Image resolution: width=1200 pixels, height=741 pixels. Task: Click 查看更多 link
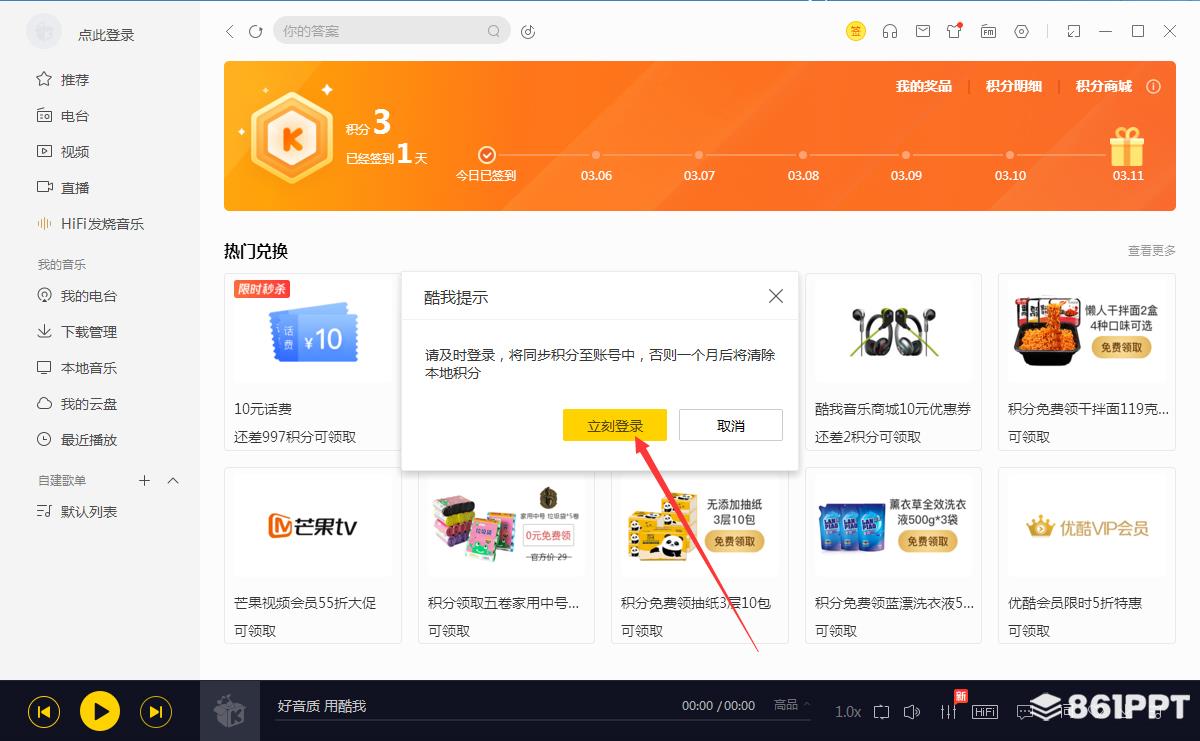click(1152, 251)
